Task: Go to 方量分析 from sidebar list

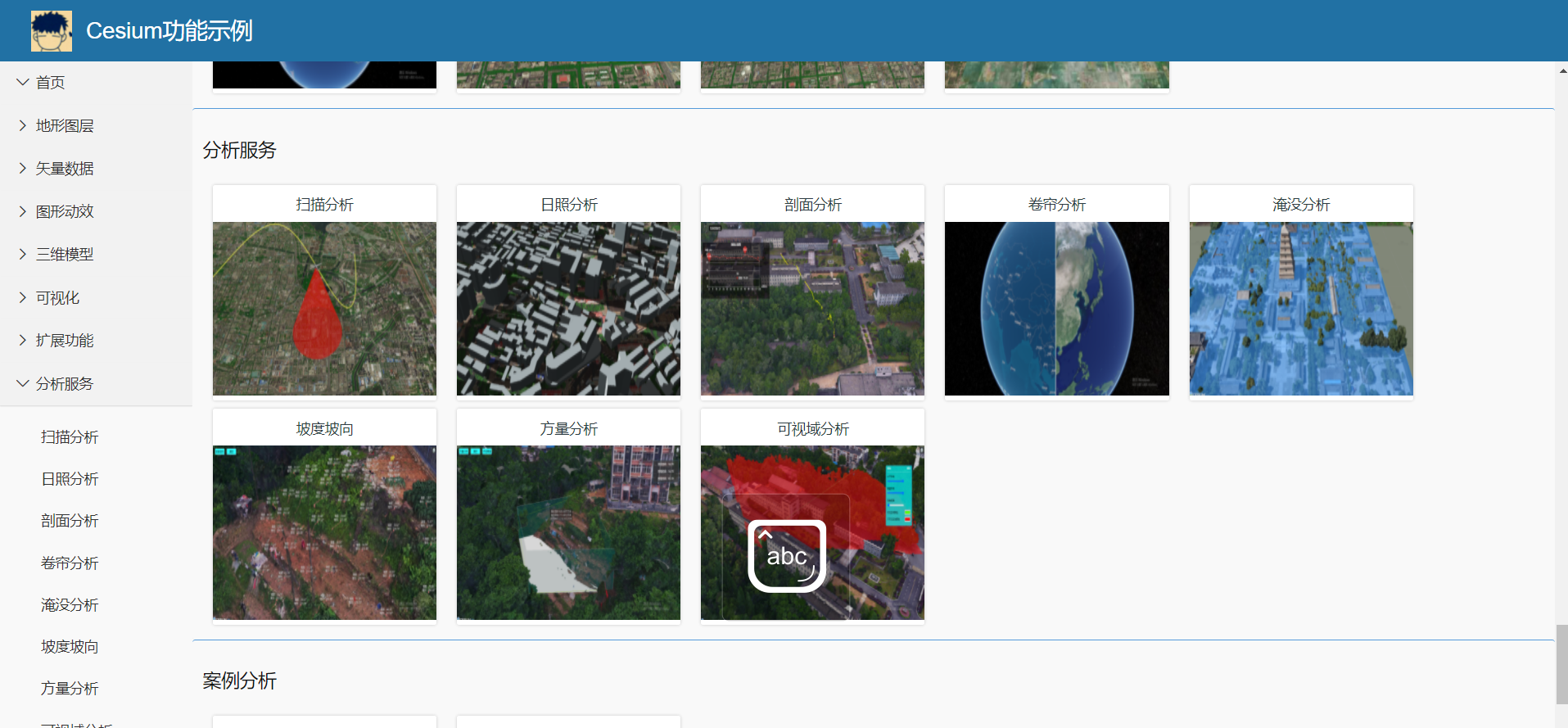Action: tap(70, 689)
